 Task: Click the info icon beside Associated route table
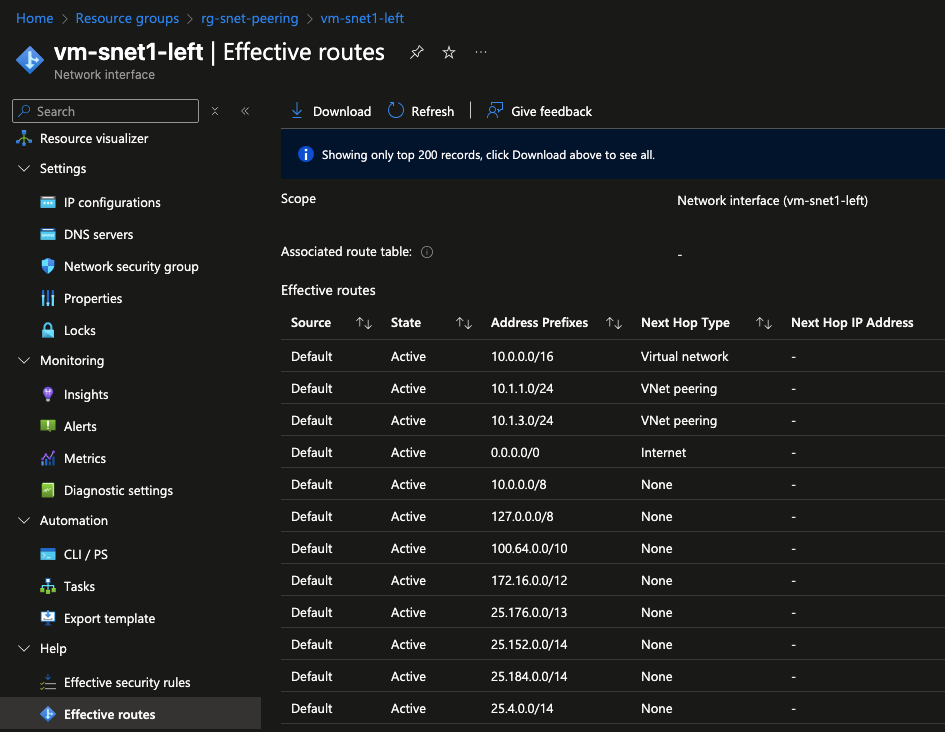click(x=427, y=252)
